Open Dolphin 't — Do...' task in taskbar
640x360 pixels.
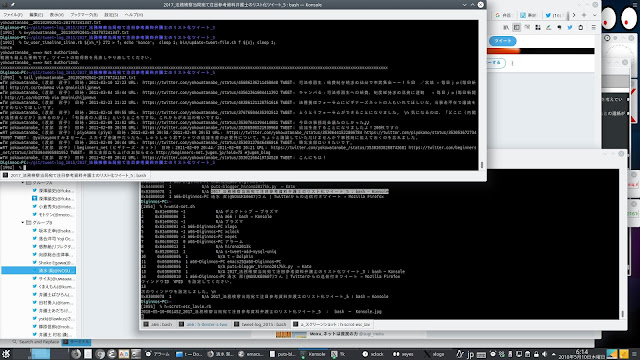189,354
